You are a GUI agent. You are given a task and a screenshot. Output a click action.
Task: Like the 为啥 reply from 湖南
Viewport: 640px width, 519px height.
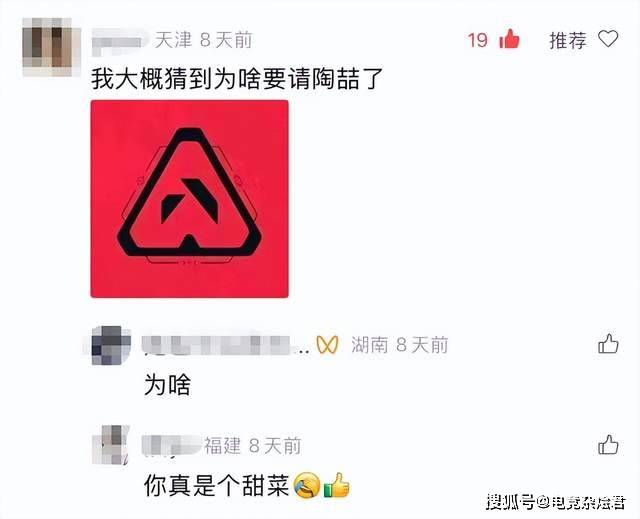point(608,344)
